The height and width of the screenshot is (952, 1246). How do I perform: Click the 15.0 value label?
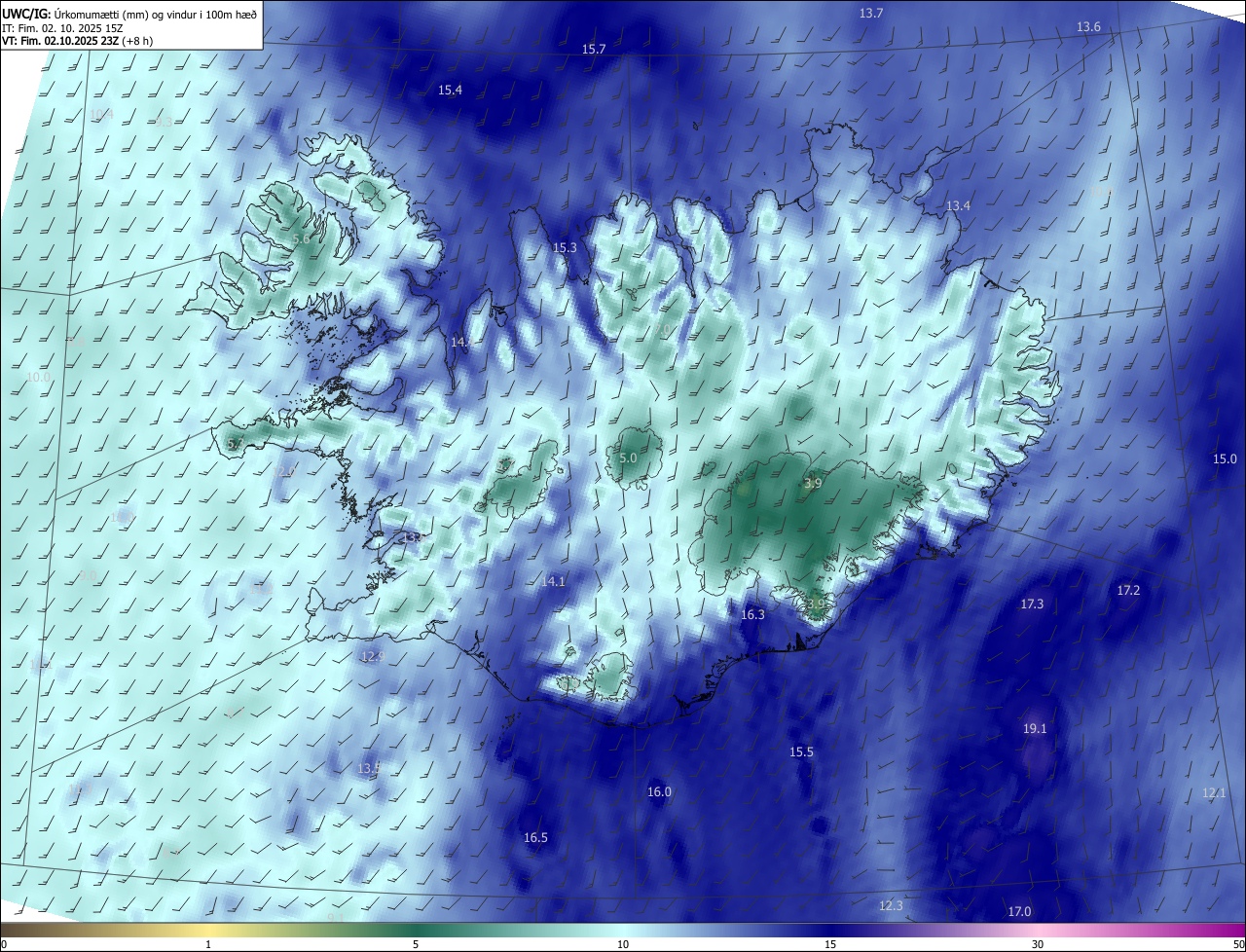coord(1225,459)
